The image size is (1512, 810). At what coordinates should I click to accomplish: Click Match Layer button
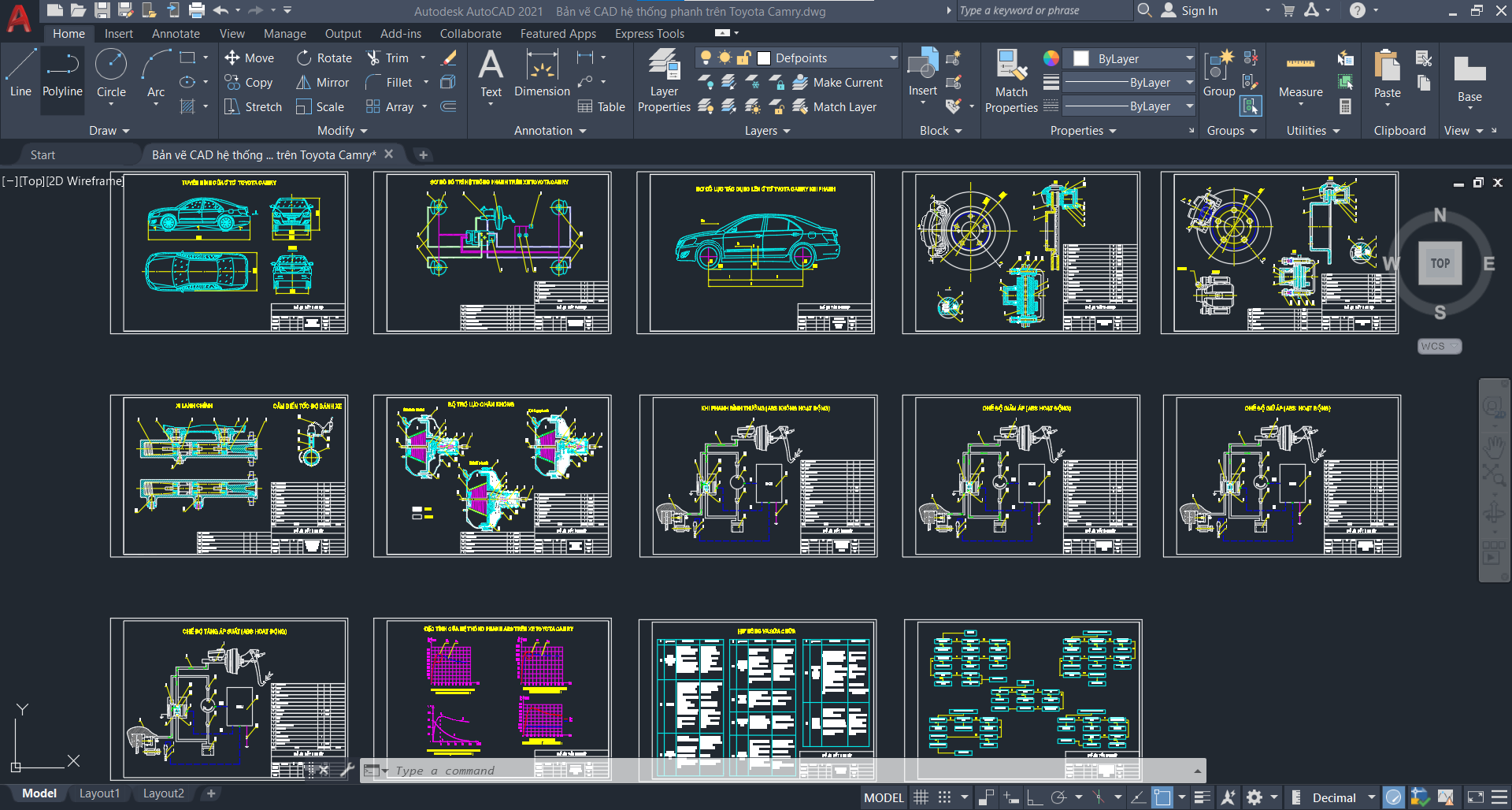pyautogui.click(x=834, y=106)
